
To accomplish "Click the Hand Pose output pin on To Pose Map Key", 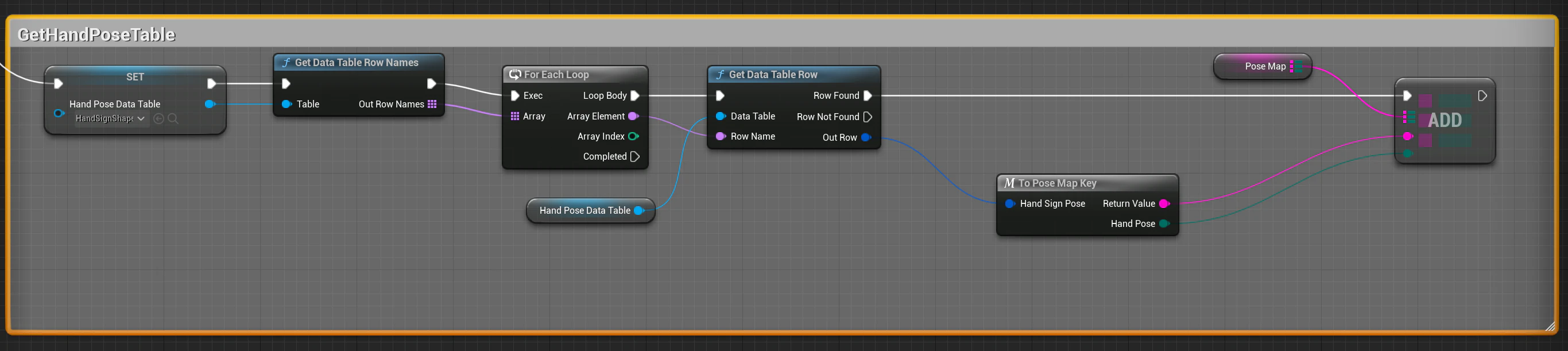I will point(1164,223).
